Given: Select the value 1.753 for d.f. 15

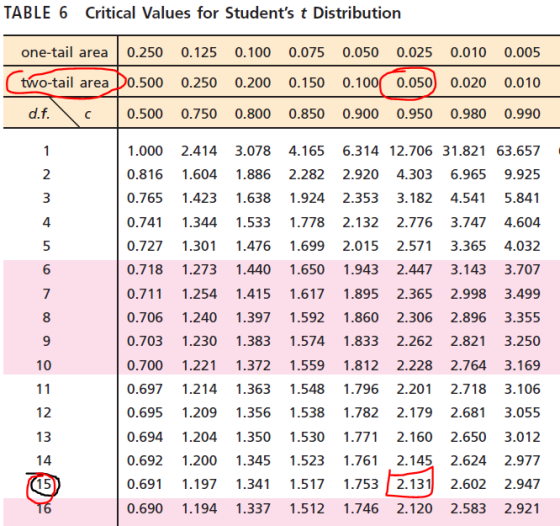Looking at the screenshot, I should 360,484.
